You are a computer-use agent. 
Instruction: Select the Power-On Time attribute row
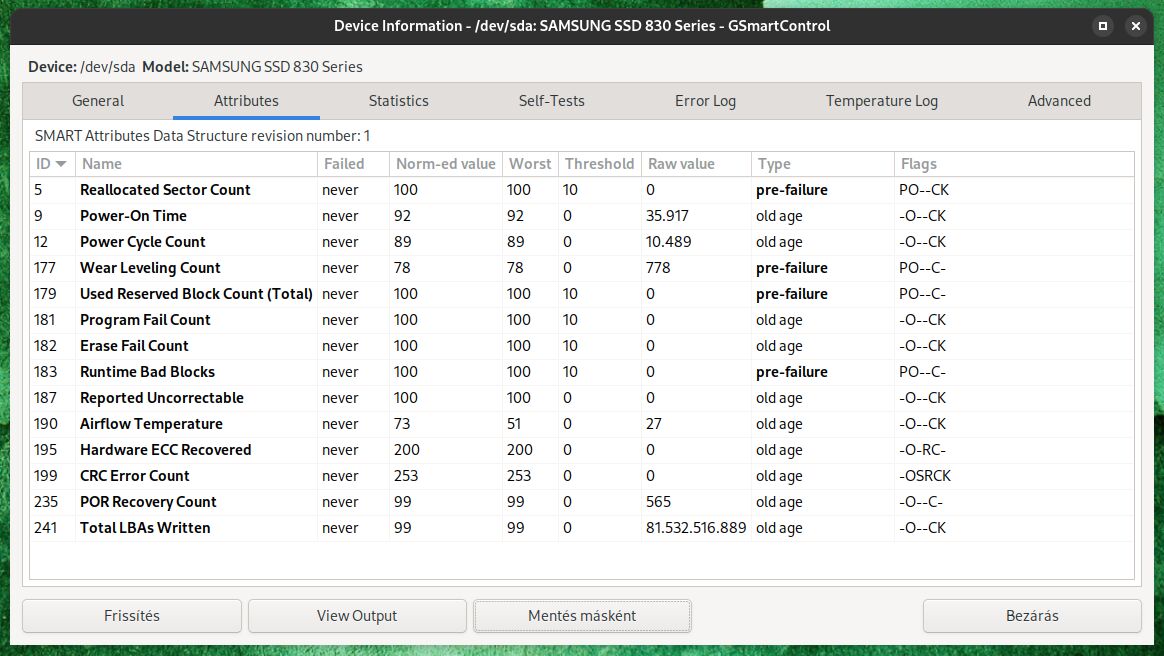582,216
